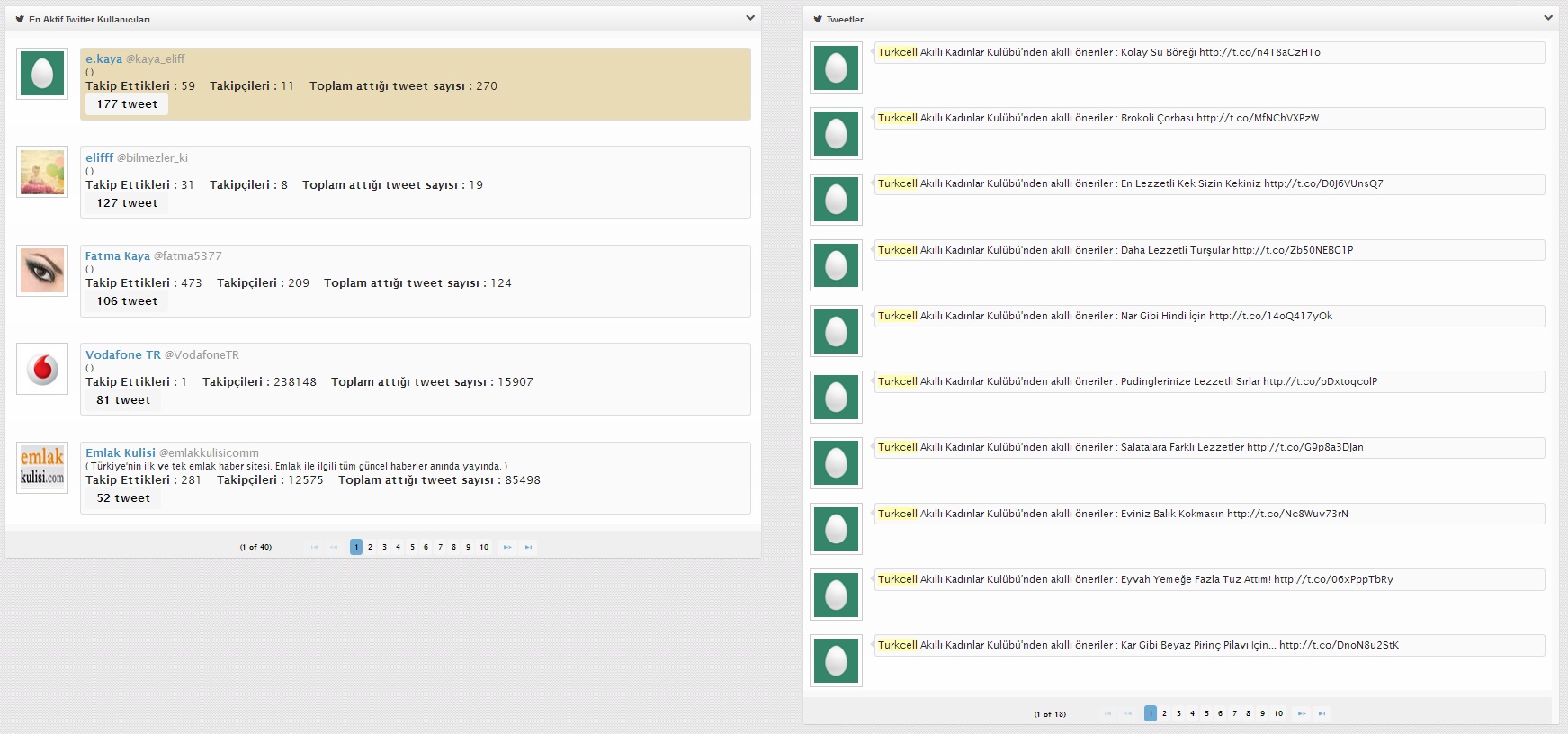Viewport: 1568px width, 734px height.
Task: Open the Vodafone TR profile link
Action: click(123, 354)
